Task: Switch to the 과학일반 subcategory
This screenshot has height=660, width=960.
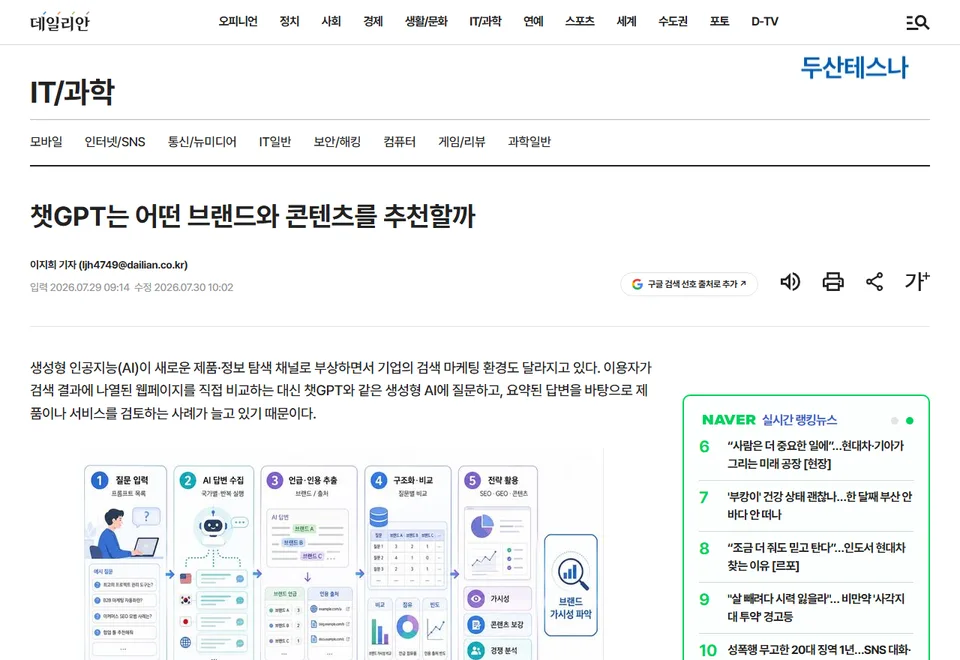Action: [x=530, y=141]
